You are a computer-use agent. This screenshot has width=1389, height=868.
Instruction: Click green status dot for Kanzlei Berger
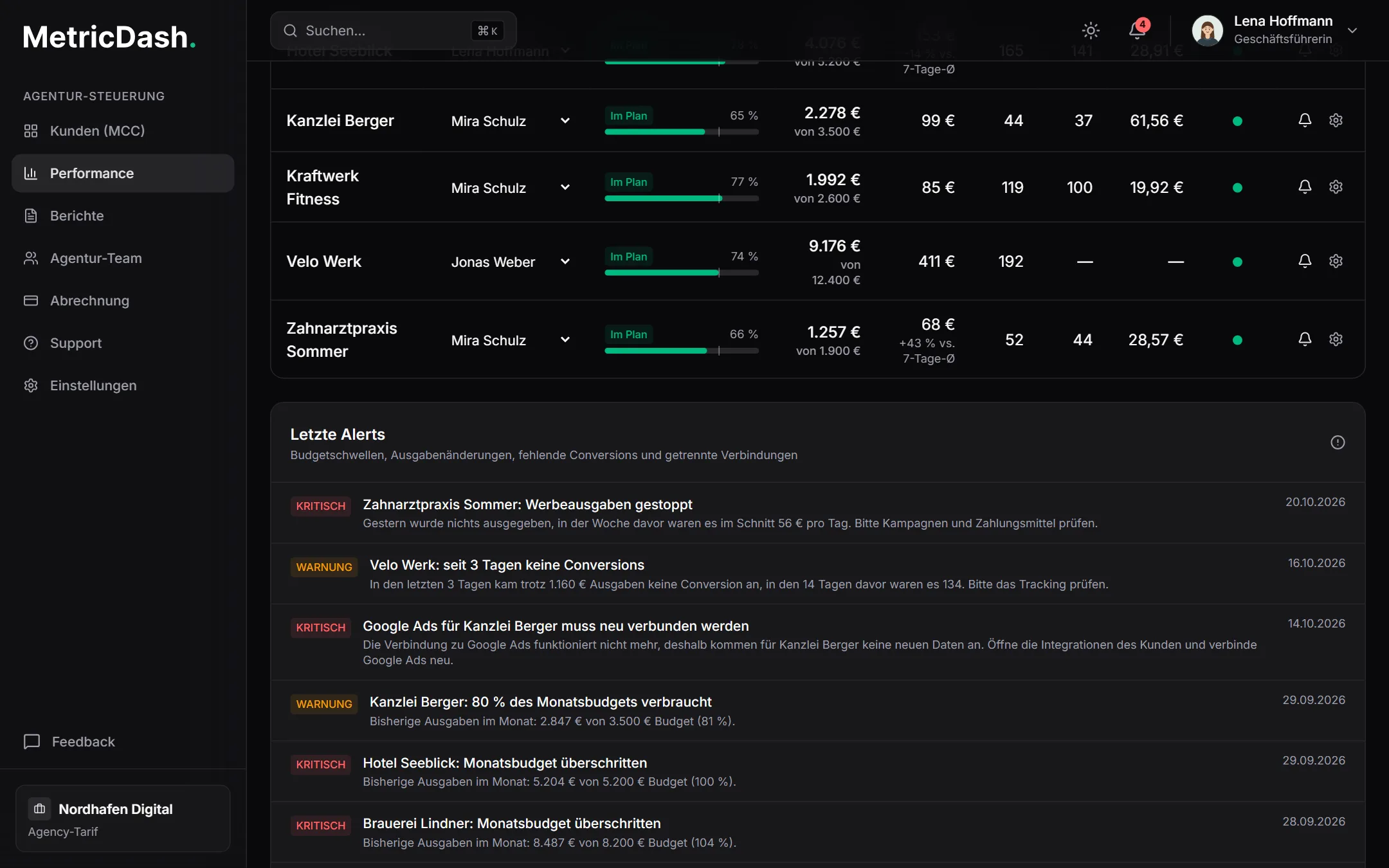pos(1237,121)
